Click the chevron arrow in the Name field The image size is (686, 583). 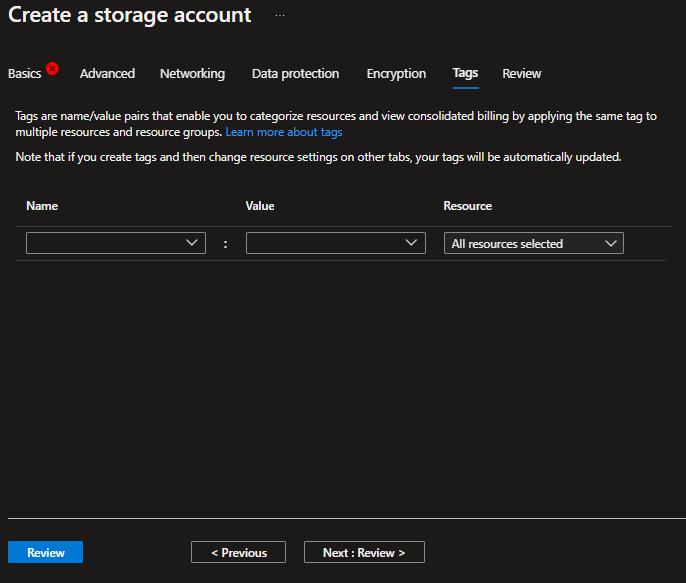click(193, 243)
